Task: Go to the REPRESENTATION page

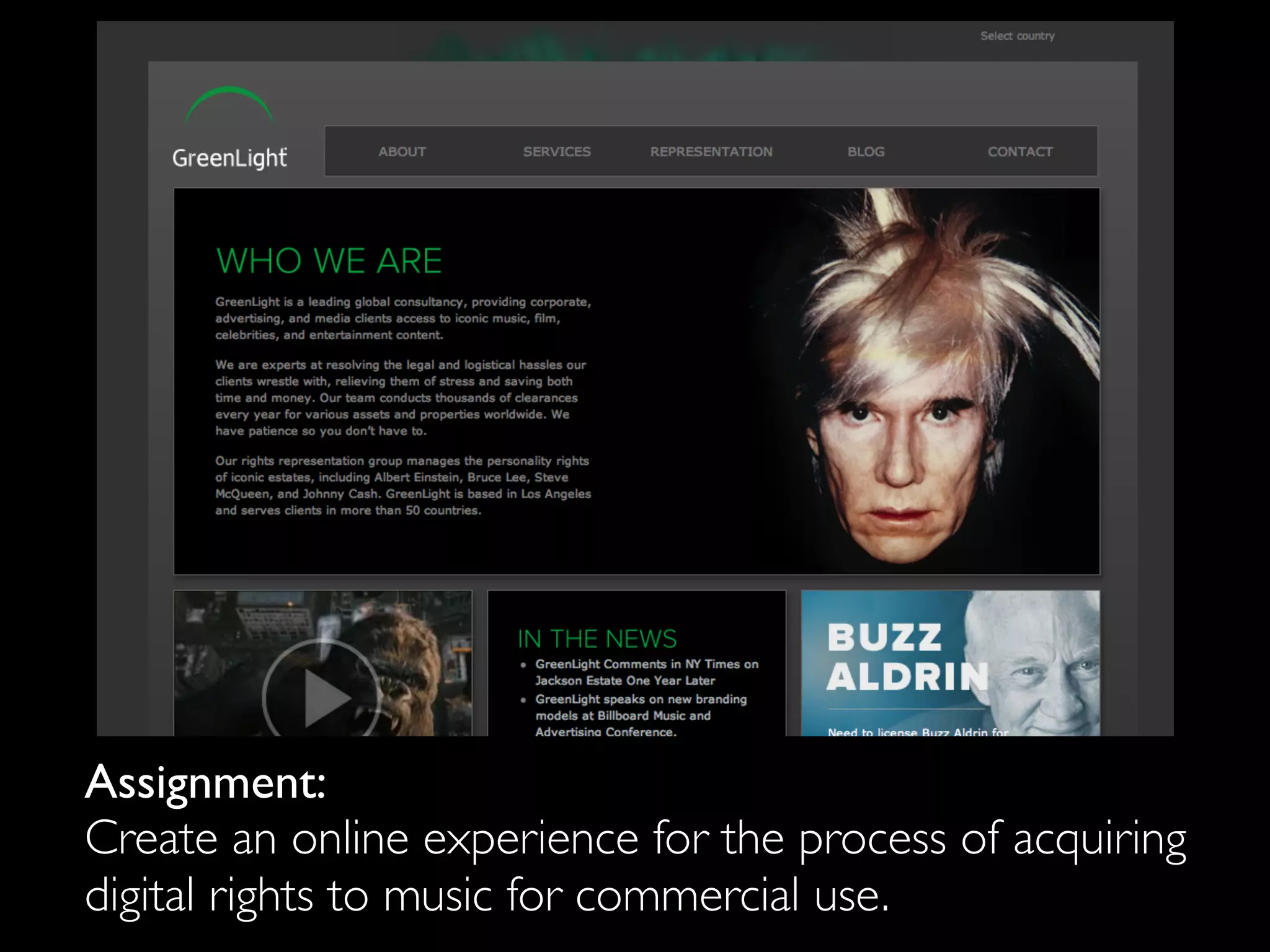Action: [711, 152]
